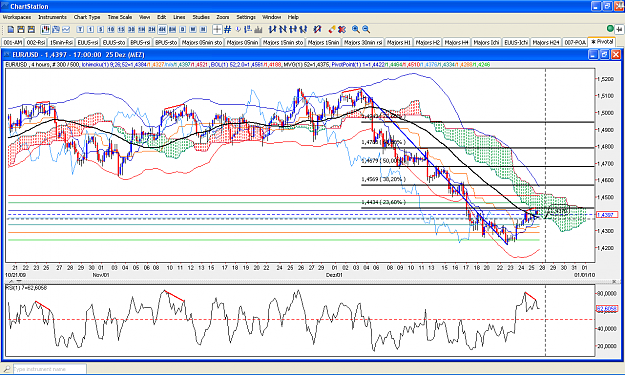Select the active Pivotal tab

point(602,42)
